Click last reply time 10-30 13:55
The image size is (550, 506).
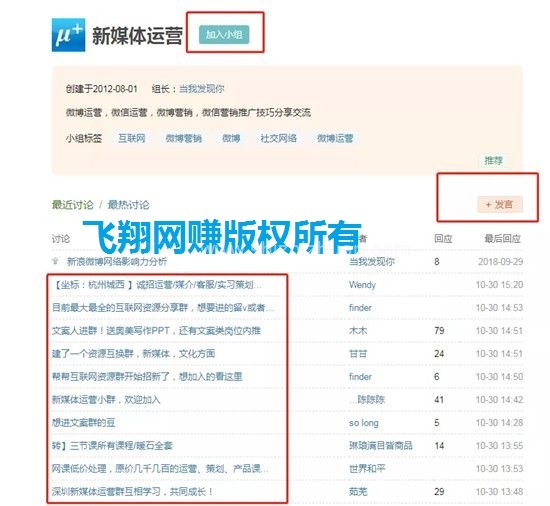[499, 446]
